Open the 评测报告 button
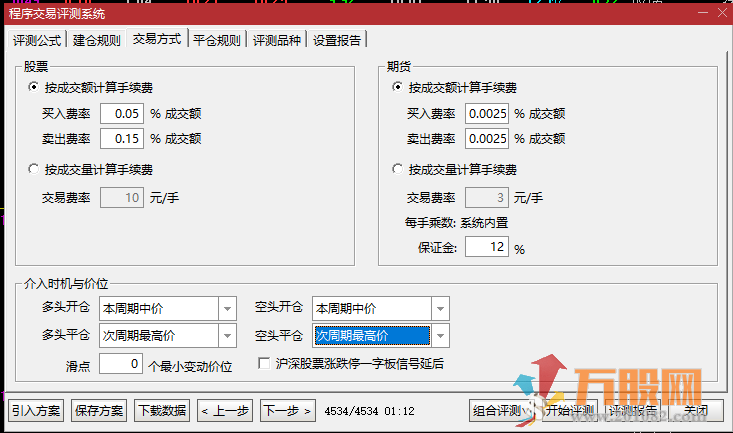The image size is (733, 433). (x=632, y=411)
